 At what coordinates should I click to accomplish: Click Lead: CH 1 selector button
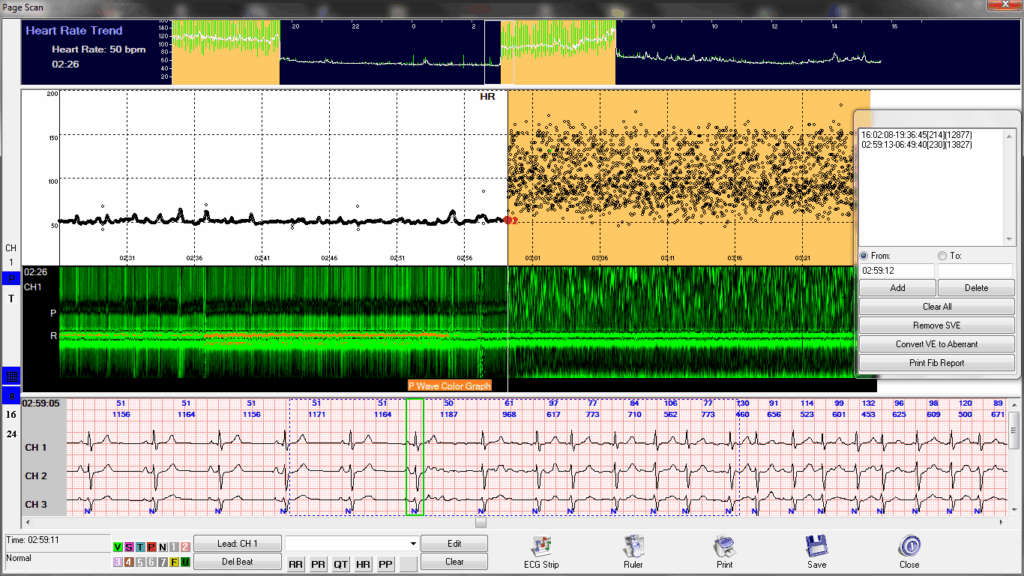tap(238, 543)
